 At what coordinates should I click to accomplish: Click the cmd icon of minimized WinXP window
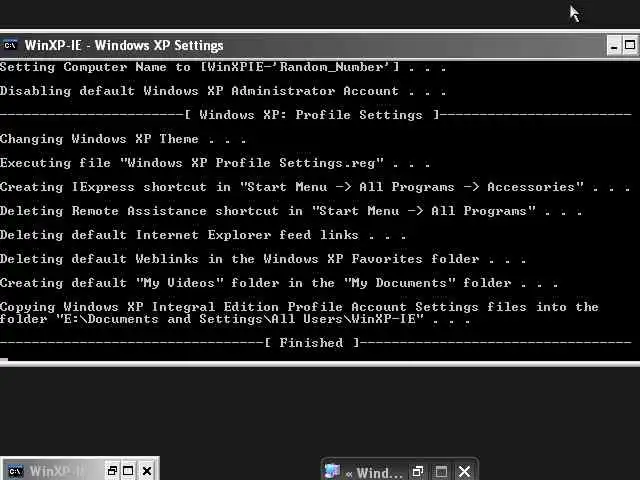[x=16, y=471]
